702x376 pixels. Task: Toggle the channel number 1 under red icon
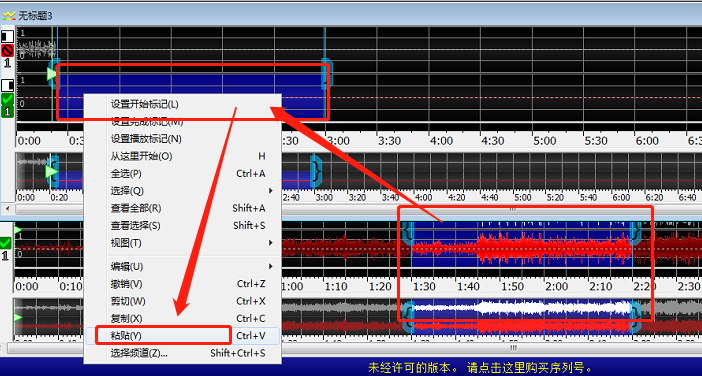pyautogui.click(x=7, y=64)
